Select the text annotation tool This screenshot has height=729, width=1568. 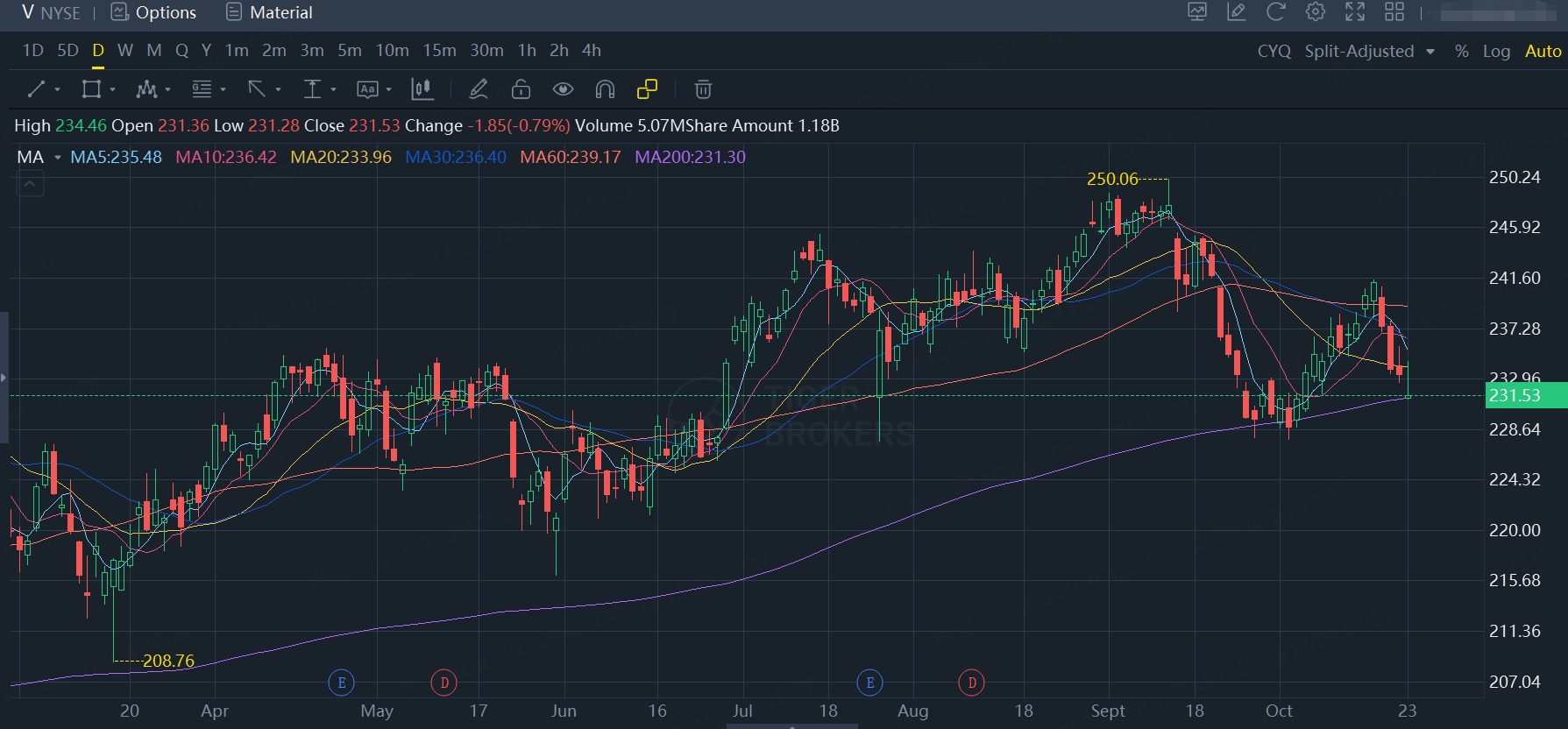pos(367,89)
